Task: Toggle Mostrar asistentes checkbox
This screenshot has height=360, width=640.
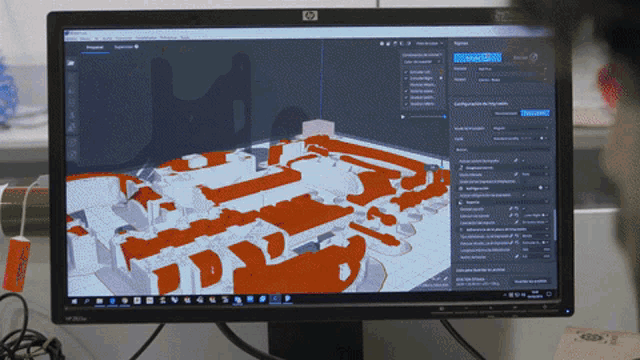Action: (406, 91)
